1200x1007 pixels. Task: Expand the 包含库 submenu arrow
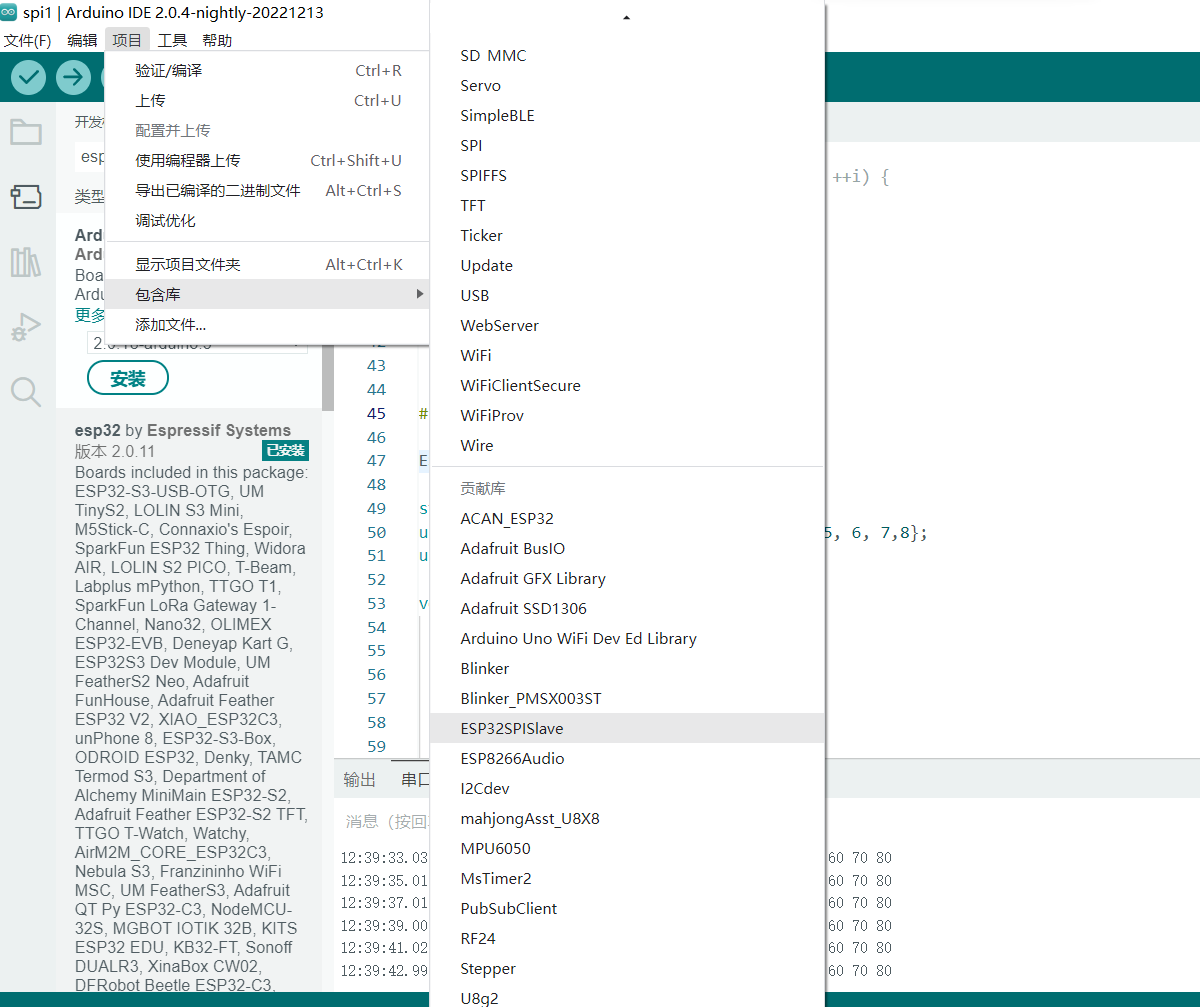point(420,294)
